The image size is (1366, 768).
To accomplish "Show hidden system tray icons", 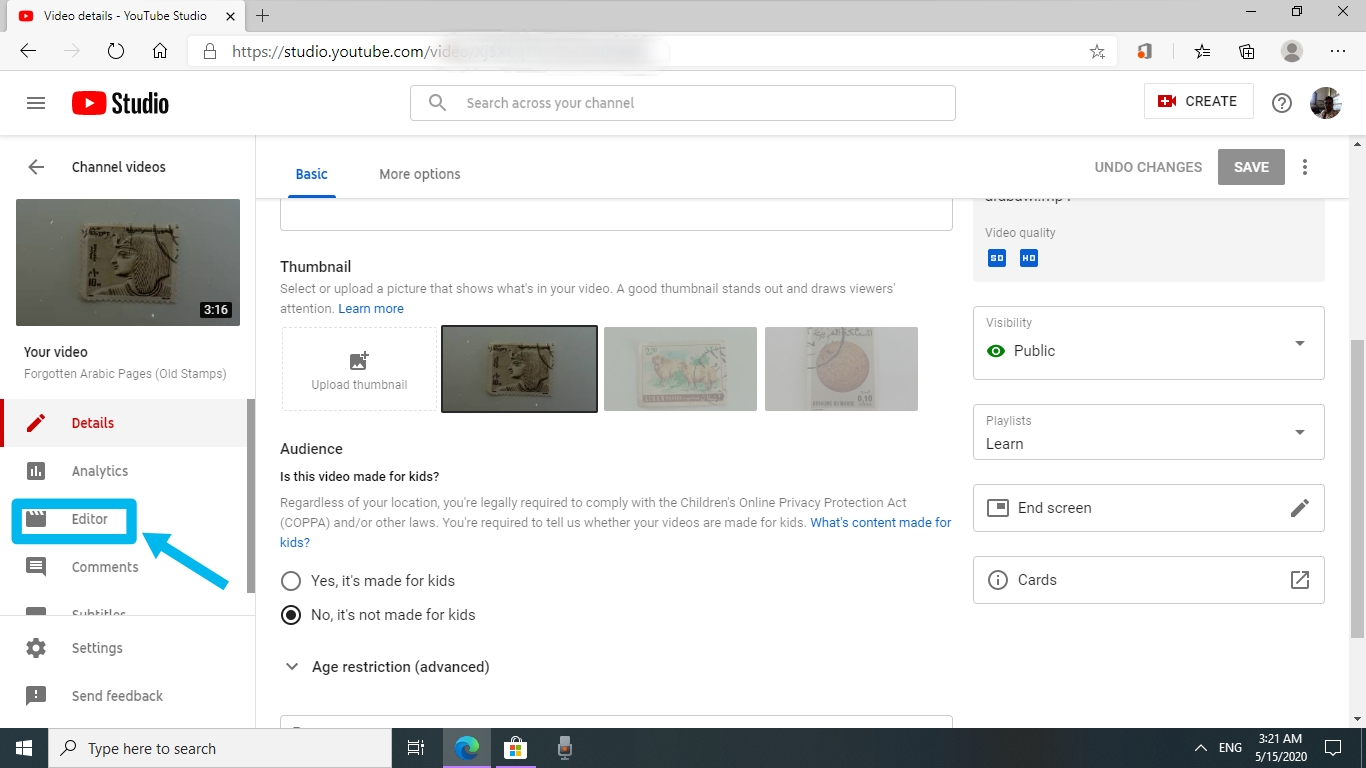I will [x=1200, y=748].
